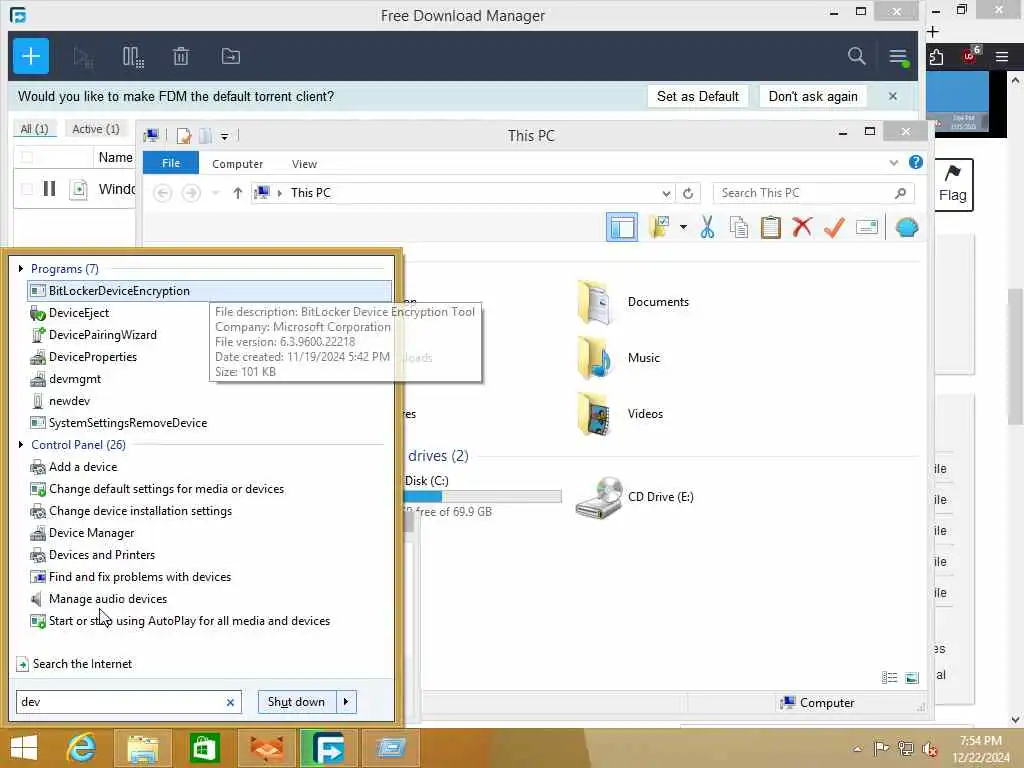Click FDM pause all downloads icon
Screen dimensions: 1024x768
point(133,57)
